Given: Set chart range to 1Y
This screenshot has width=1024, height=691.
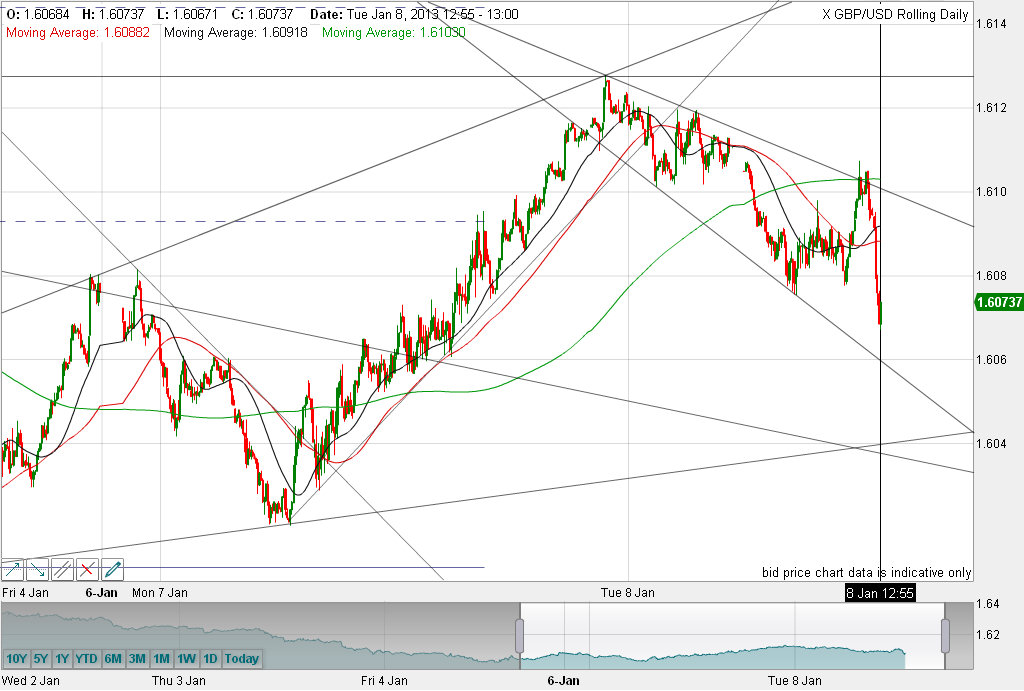Looking at the screenshot, I should (62, 658).
